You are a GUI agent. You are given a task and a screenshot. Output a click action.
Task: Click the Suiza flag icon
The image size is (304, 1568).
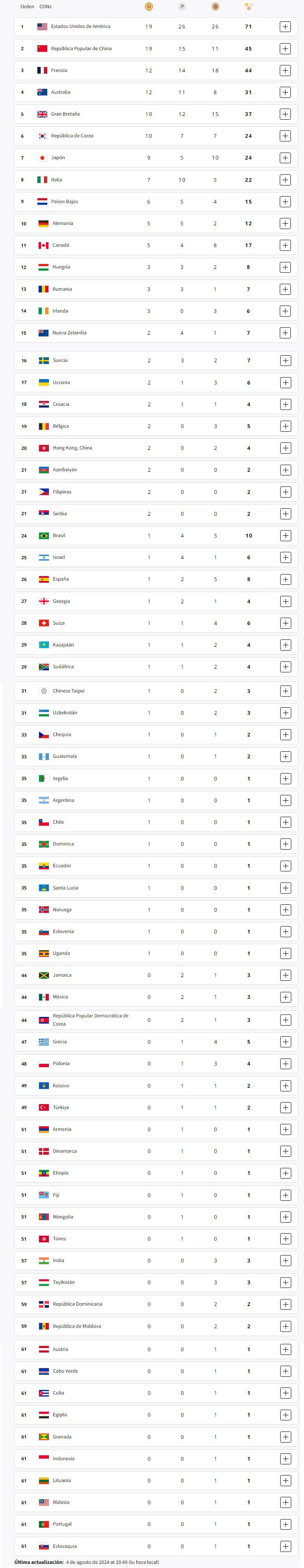click(x=44, y=623)
